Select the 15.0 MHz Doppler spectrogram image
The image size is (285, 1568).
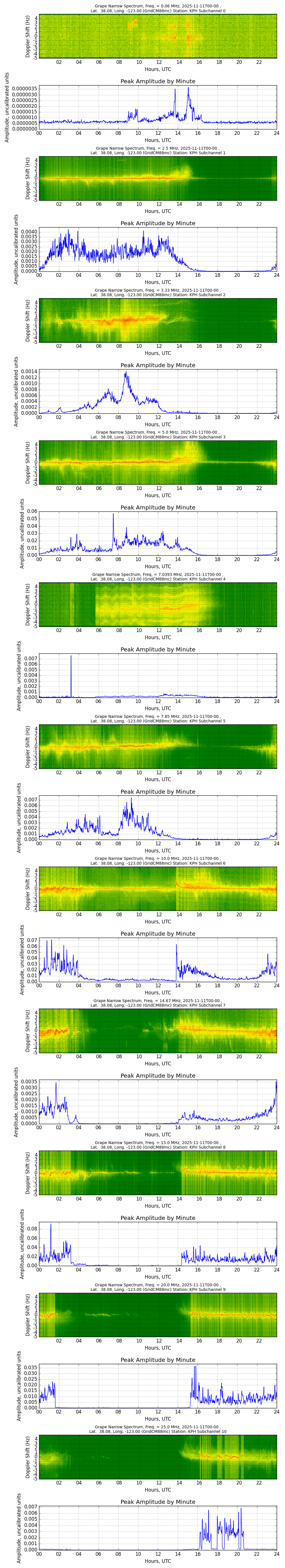coord(158,1173)
